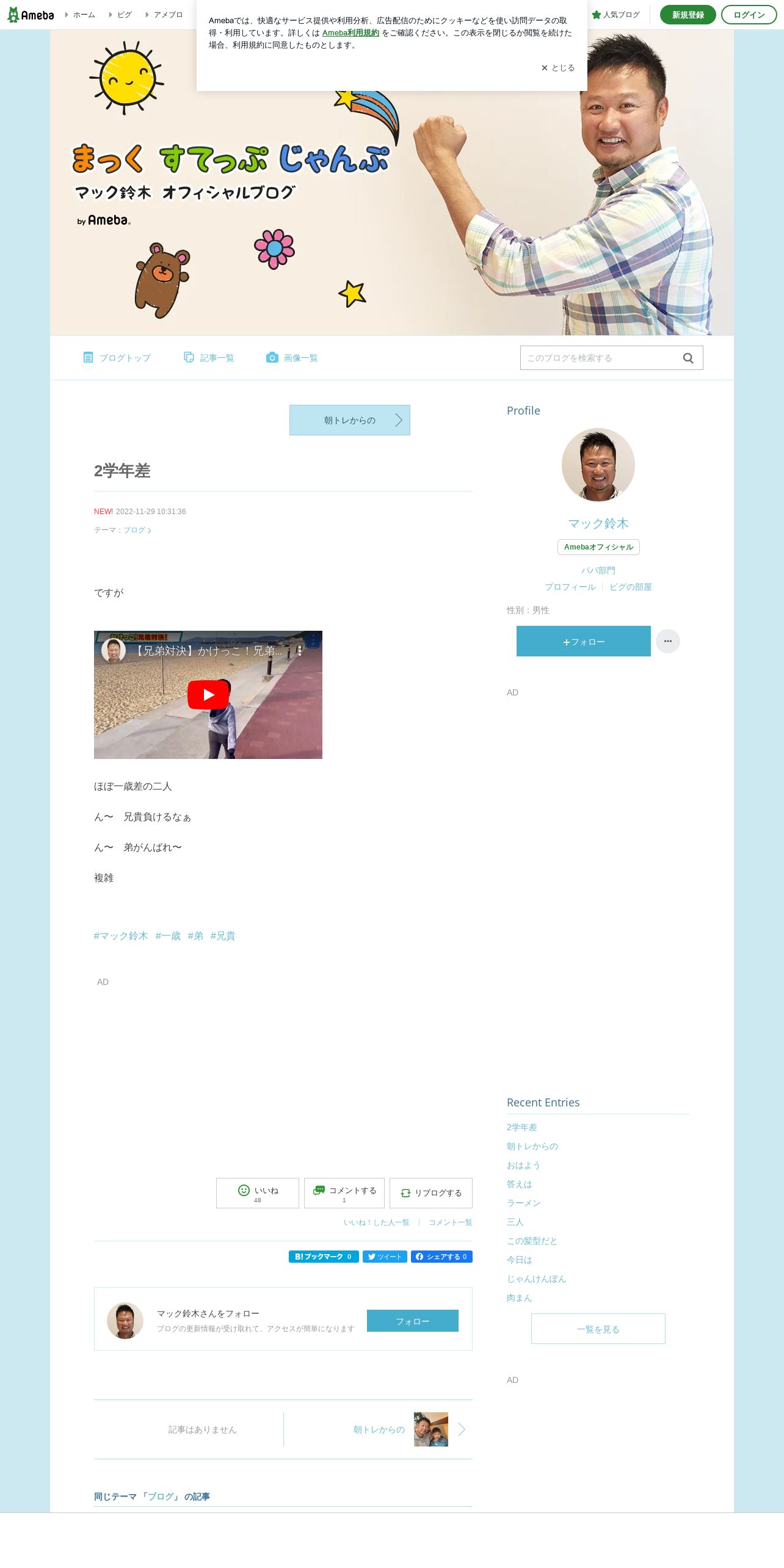Open ブログ link in 同じテーマ heading
The width and height of the screenshot is (784, 1568).
point(161,1497)
